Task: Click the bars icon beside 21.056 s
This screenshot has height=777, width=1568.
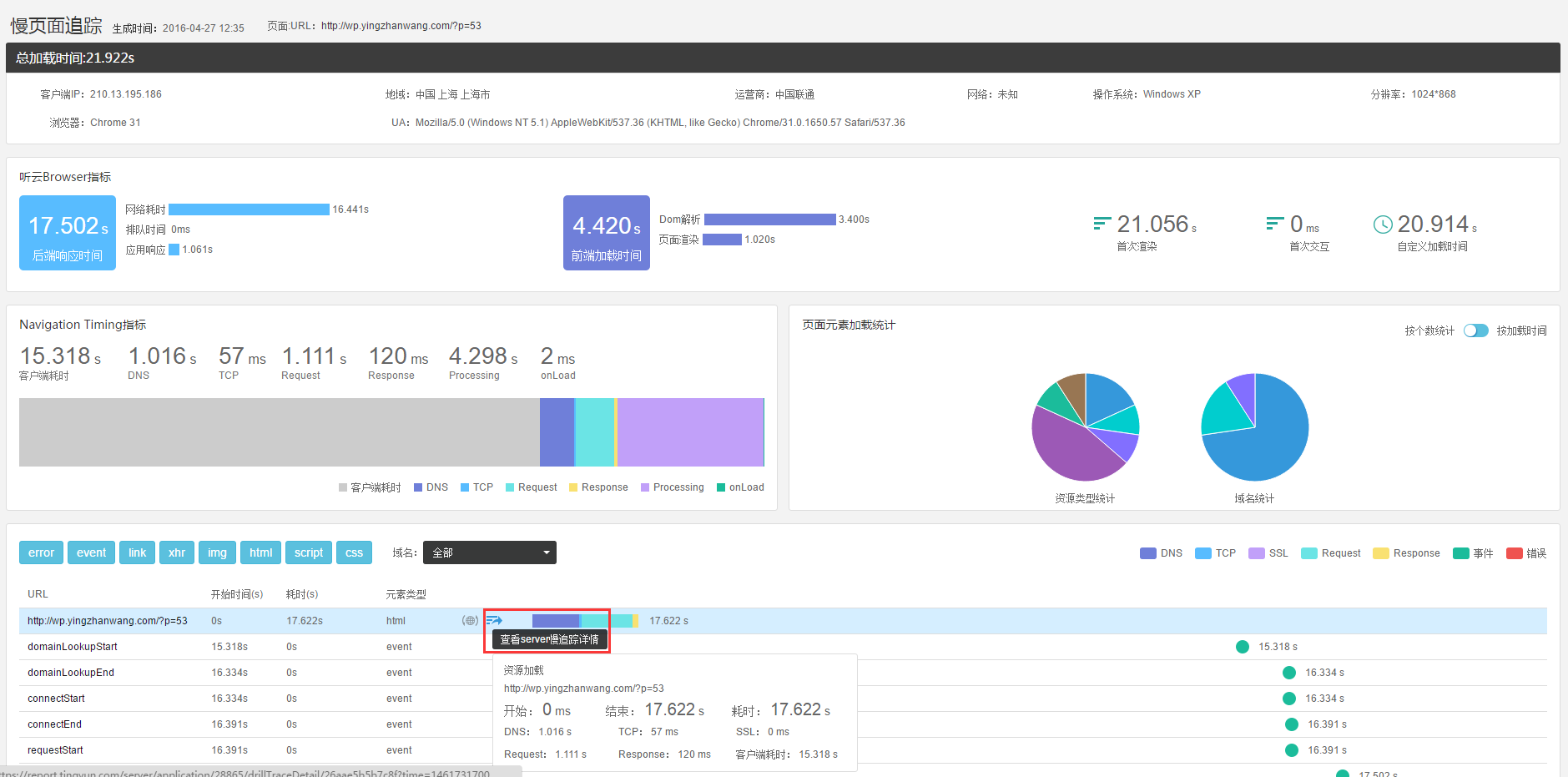Action: point(1102,224)
